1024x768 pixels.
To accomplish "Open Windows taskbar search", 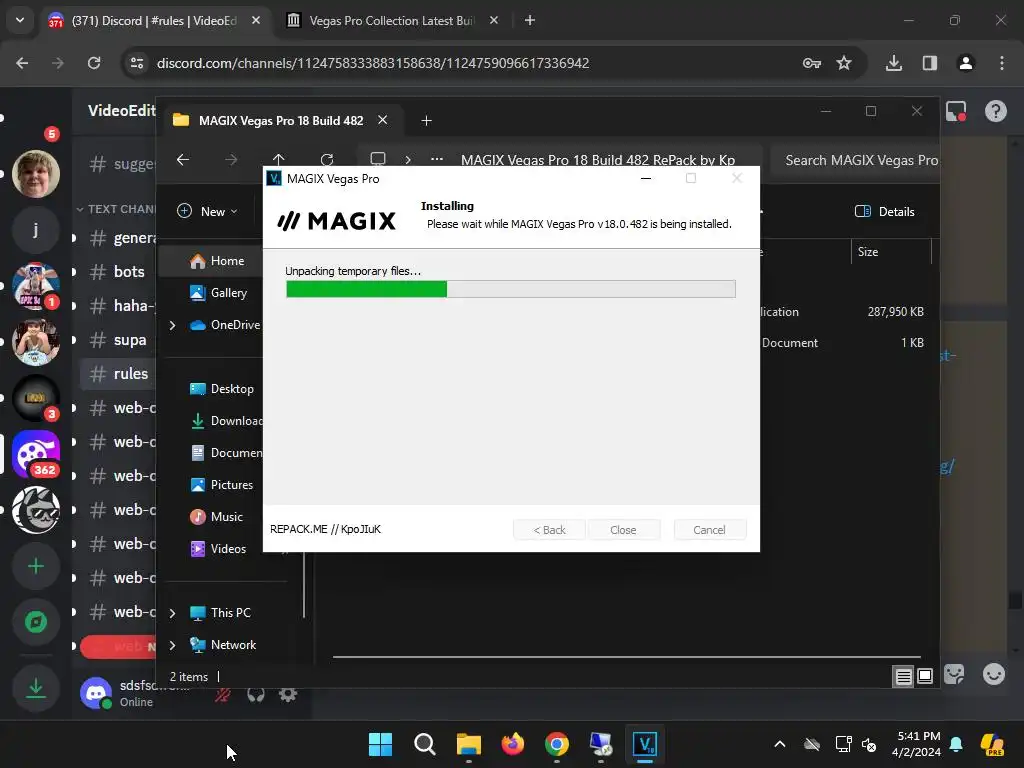I will (x=424, y=744).
